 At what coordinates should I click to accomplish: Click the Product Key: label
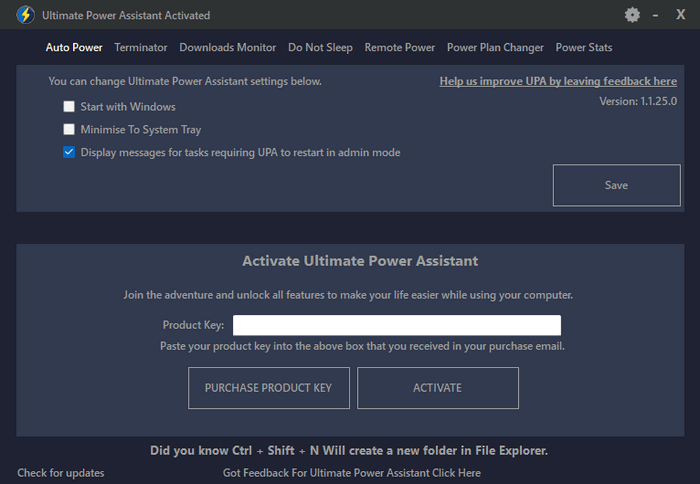(193, 325)
